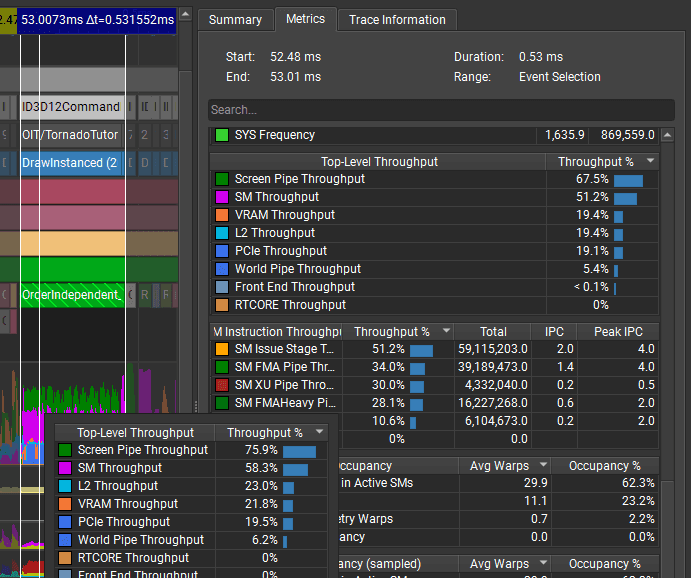Open the Trace Information tab
691x578 pixels.
[x=397, y=19]
